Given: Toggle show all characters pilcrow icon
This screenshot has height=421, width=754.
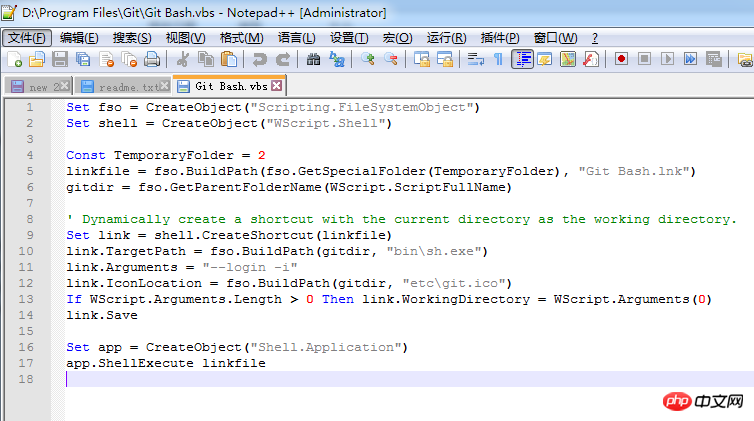Looking at the screenshot, I should click(499, 60).
